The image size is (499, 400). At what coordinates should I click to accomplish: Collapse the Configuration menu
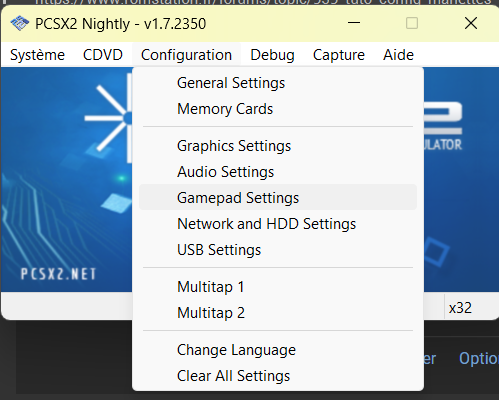pyautogui.click(x=186, y=55)
